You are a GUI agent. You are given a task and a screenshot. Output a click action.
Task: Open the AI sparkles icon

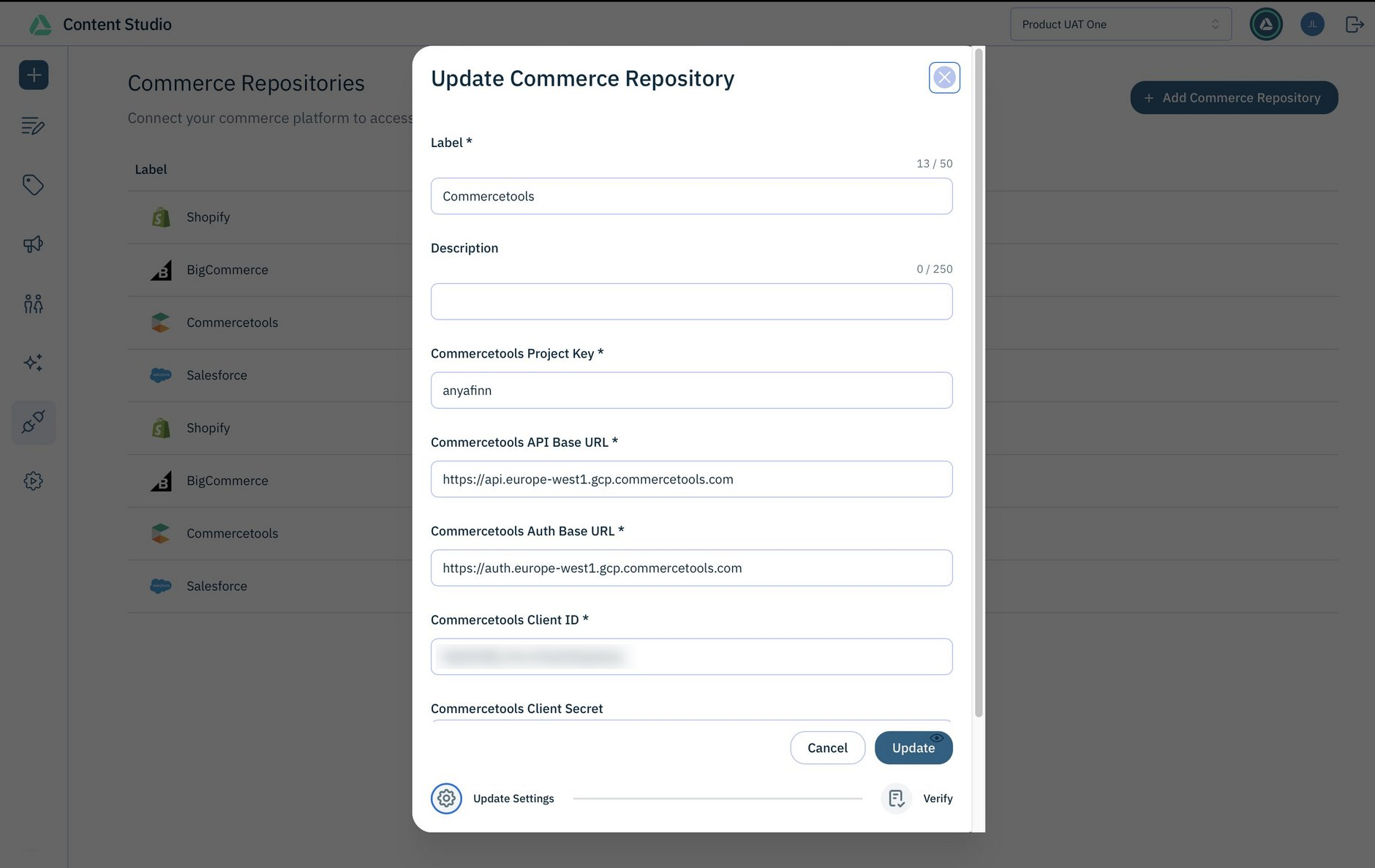(x=33, y=363)
